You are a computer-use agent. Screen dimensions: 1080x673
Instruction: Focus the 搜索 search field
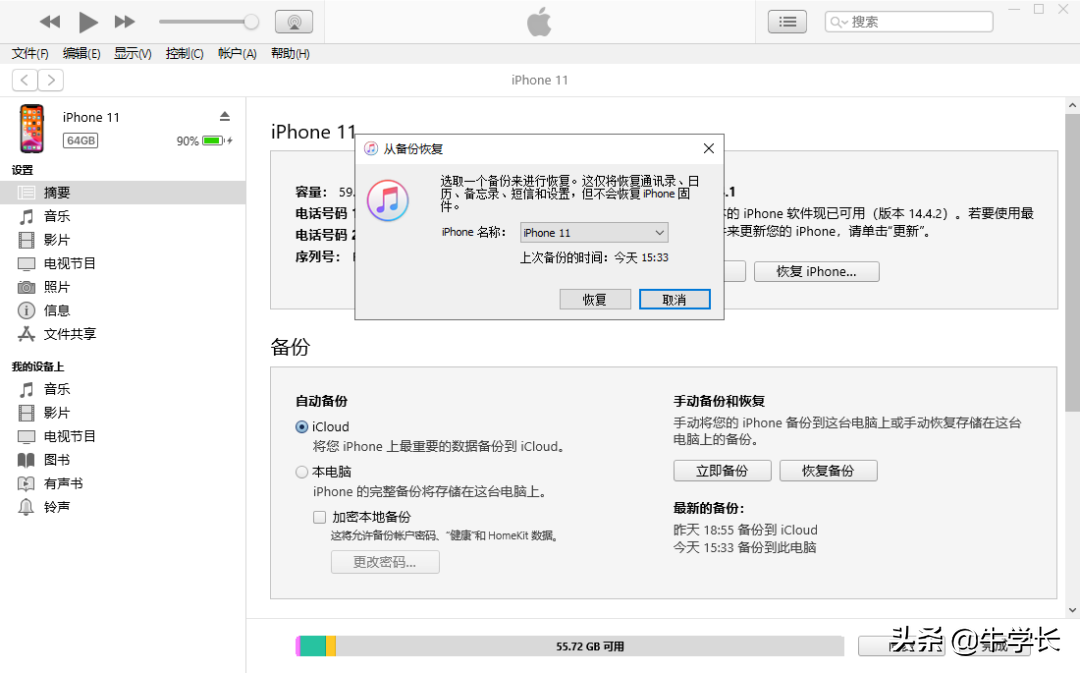(x=909, y=22)
